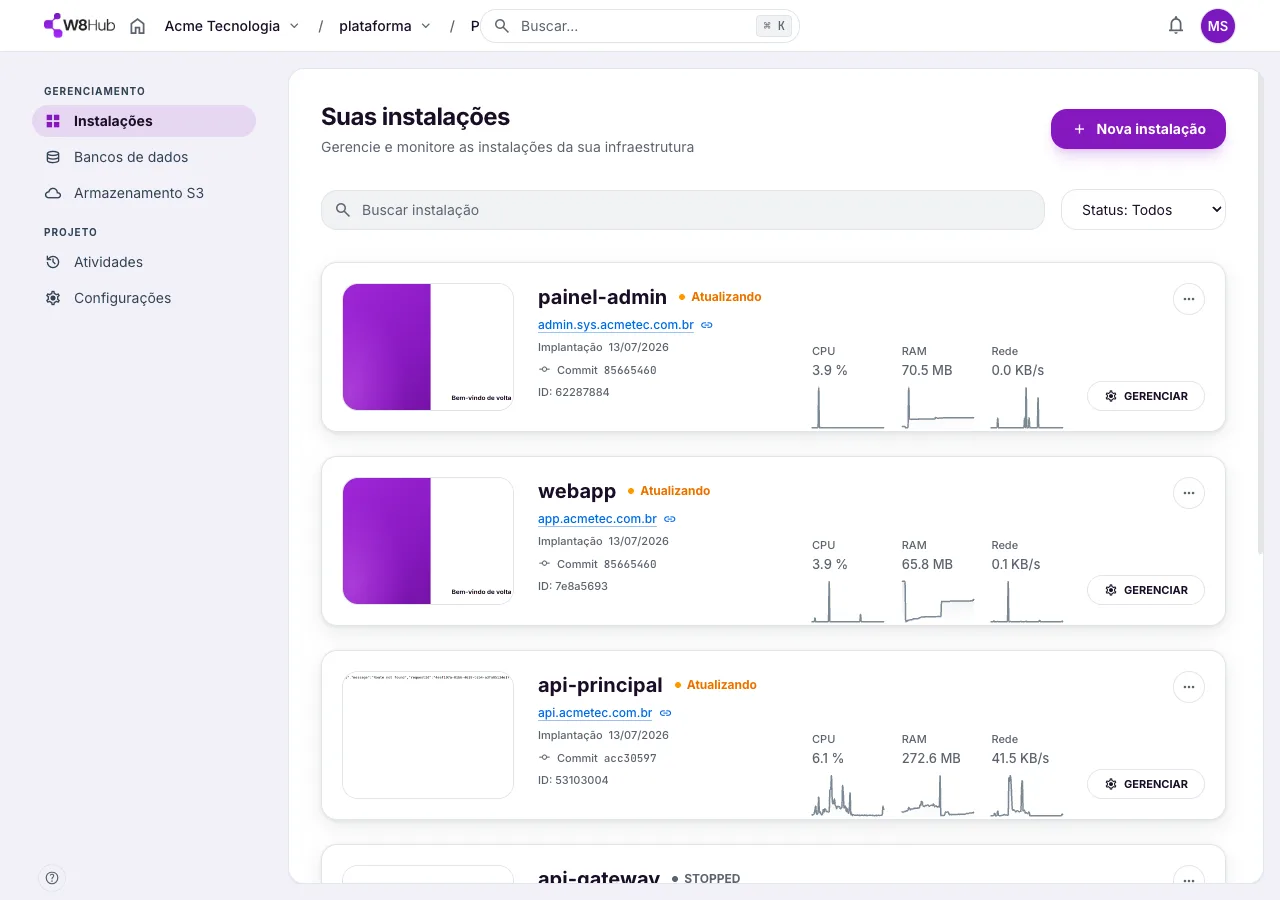Image resolution: width=1280 pixels, height=900 pixels.
Task: Click the api-principal installation title
Action: 600,685
